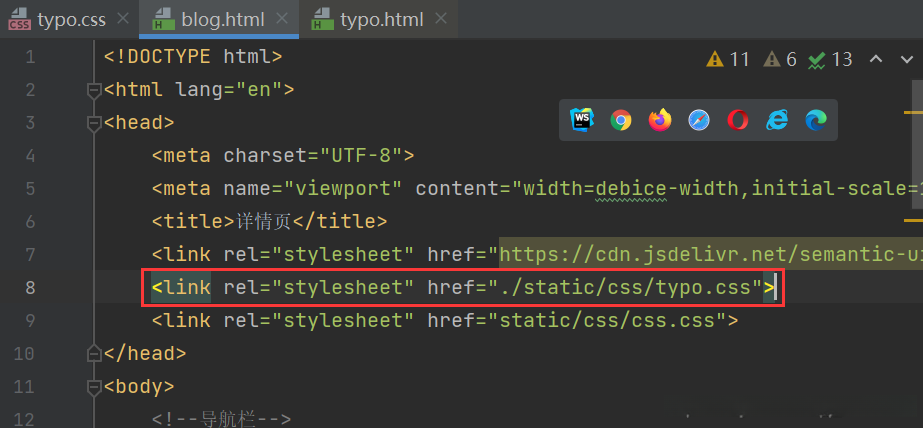Collapse the html tag fold marker

[95, 90]
